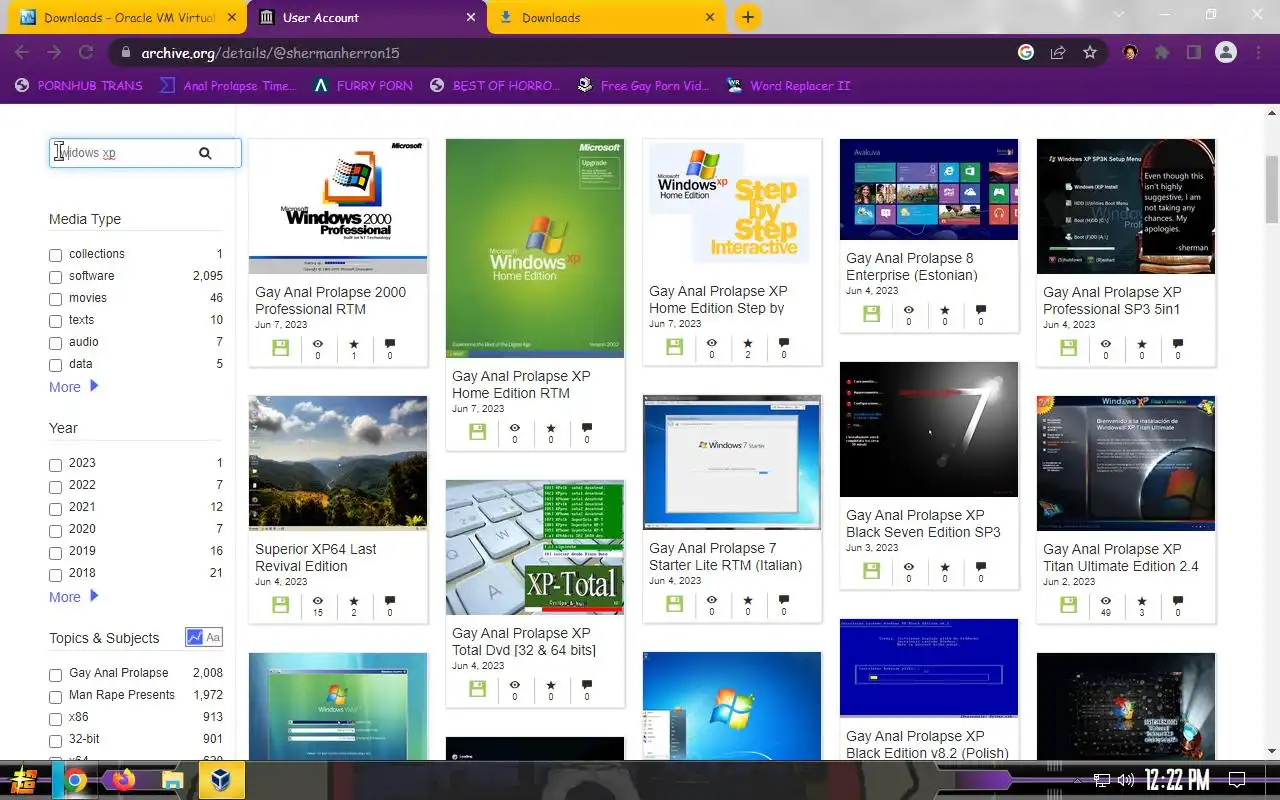Open the Start menu on the taskbar
The image size is (1280, 800).
click(x=24, y=780)
